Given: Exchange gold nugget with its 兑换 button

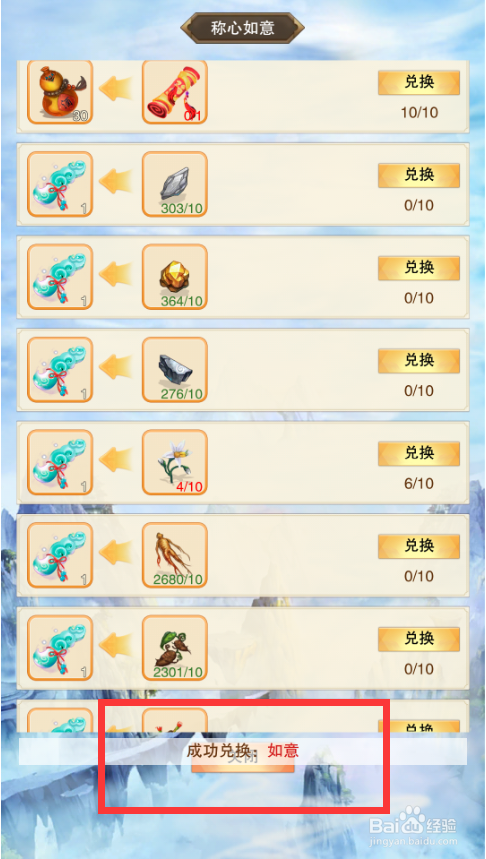Looking at the screenshot, I should tap(419, 268).
